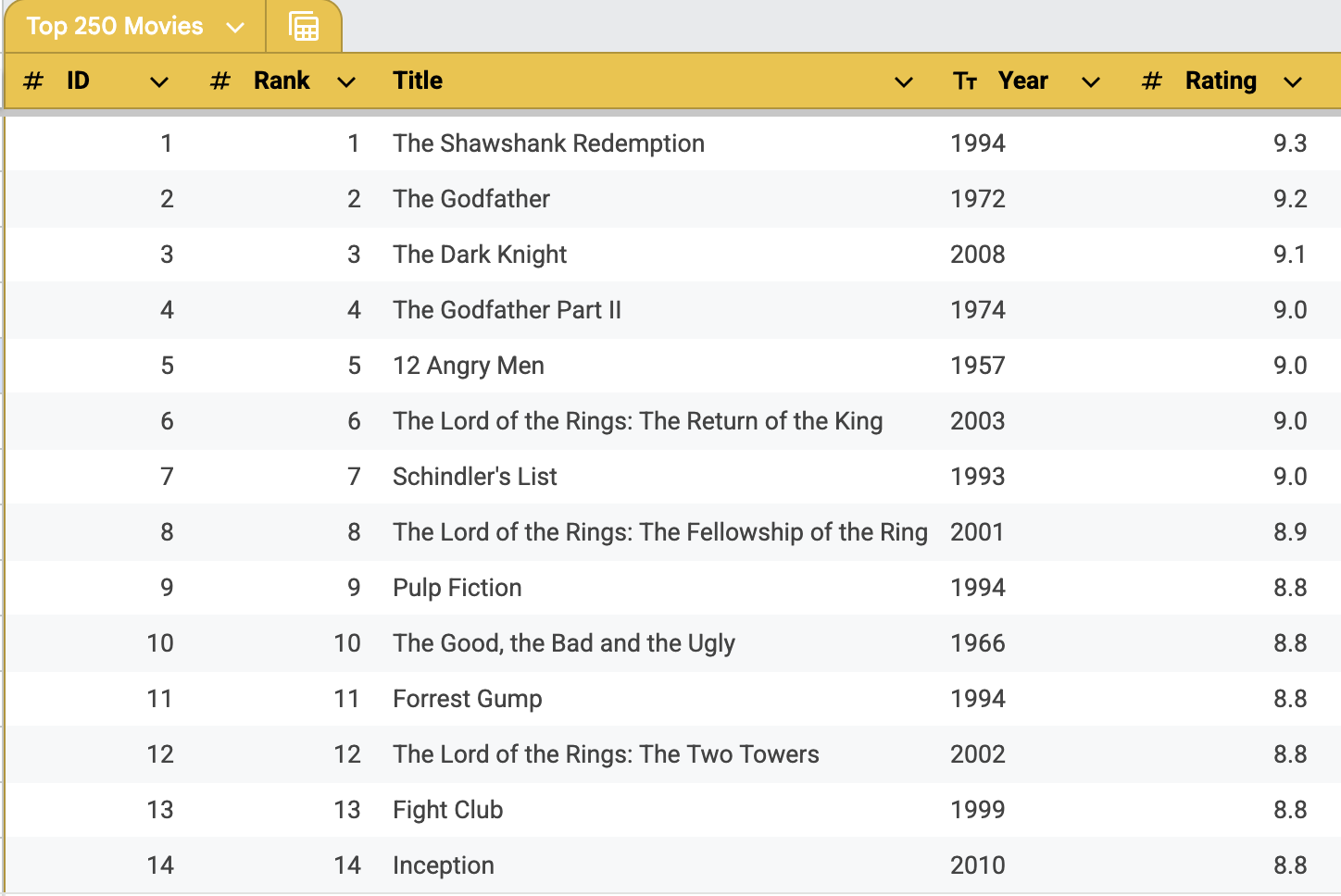Click the hash icon in the Rating header
Viewport: 1341px width, 896px height.
[1150, 81]
